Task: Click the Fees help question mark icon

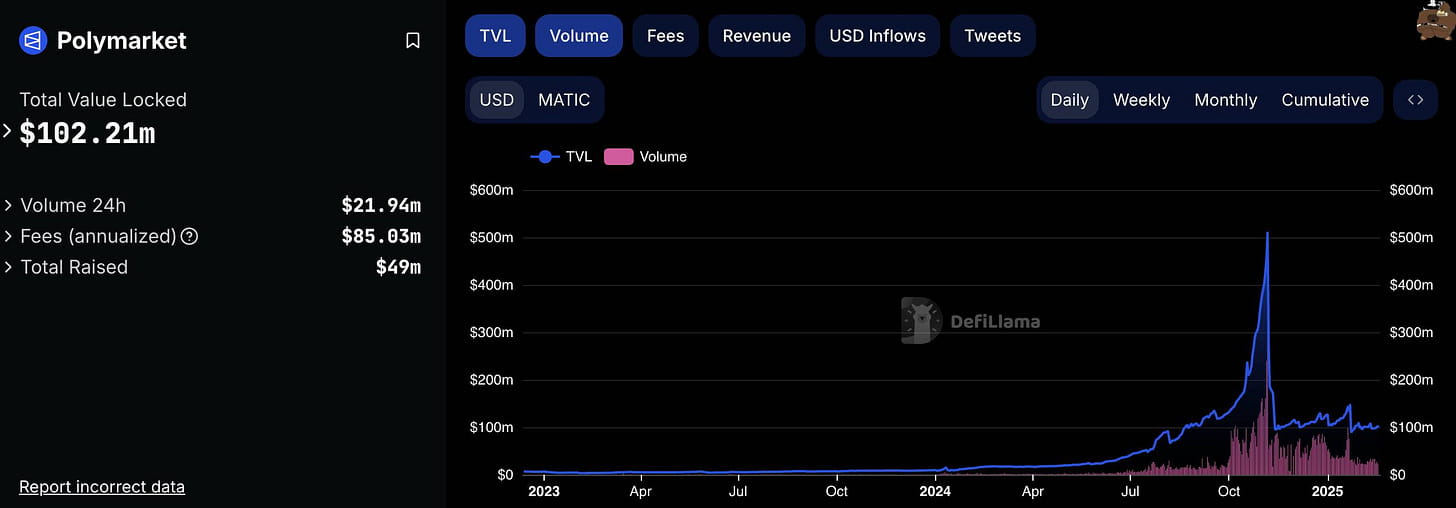Action: [189, 237]
